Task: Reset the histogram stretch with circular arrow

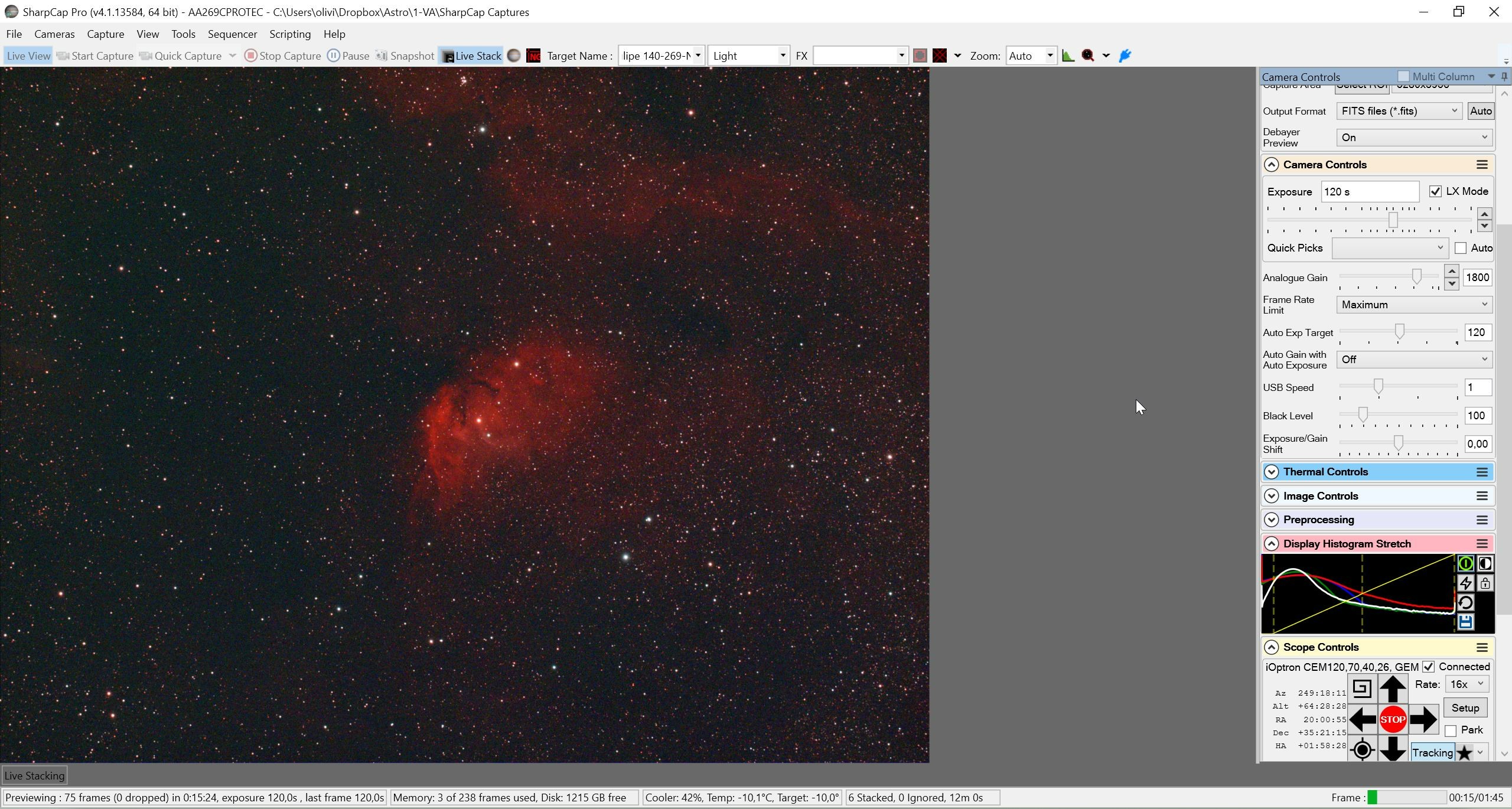Action: [x=1465, y=602]
